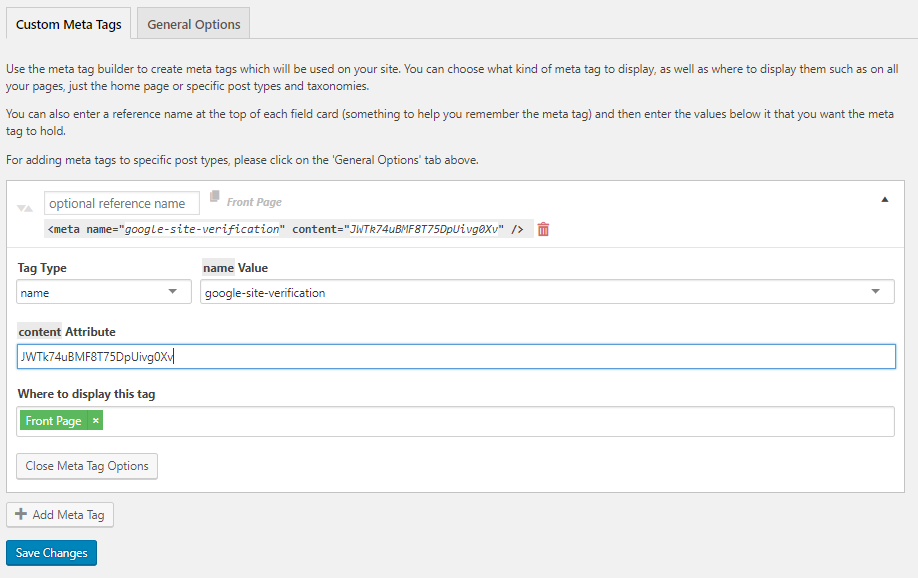Select the Custom Meta Tags tab
Viewport: 918px width, 578px height.
click(x=68, y=22)
